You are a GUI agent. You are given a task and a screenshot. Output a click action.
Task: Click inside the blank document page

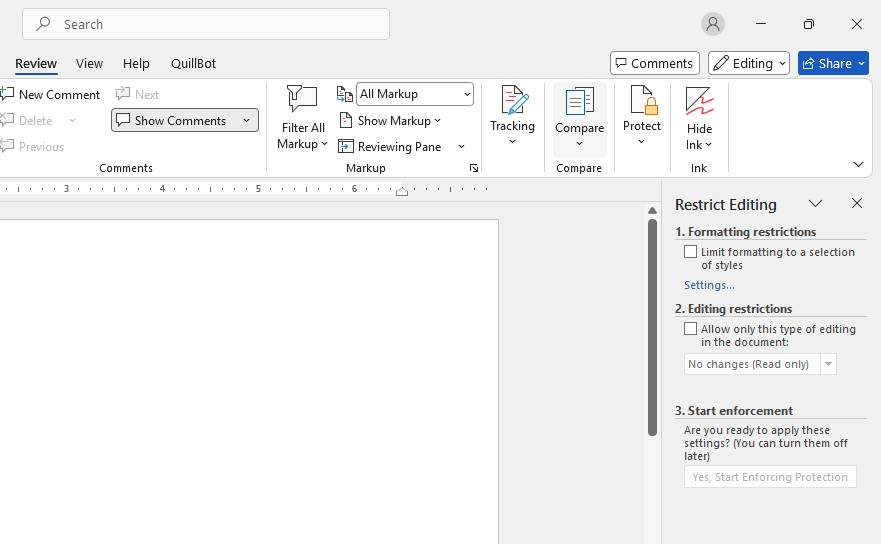248,381
